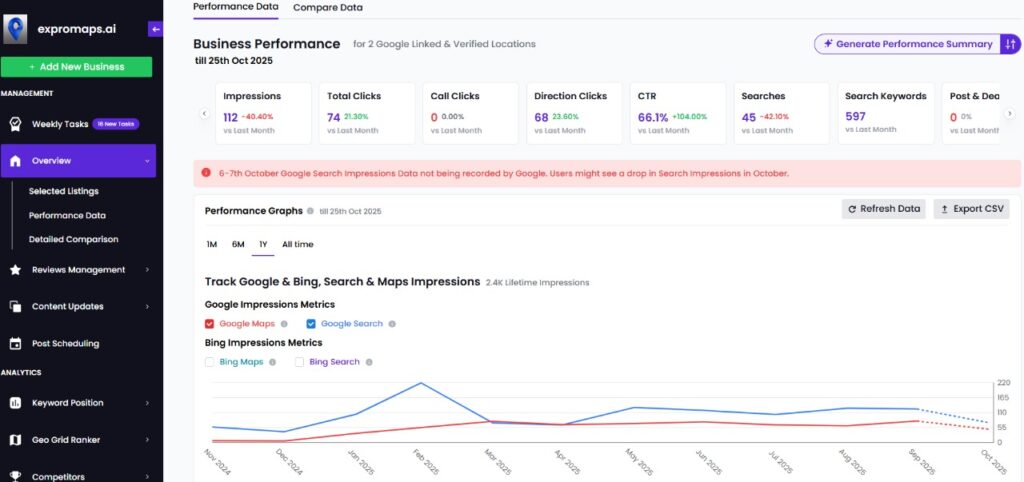This screenshot has width=1024, height=482.
Task: Click the Weekly Tasks badge icon
Action: tap(15, 124)
